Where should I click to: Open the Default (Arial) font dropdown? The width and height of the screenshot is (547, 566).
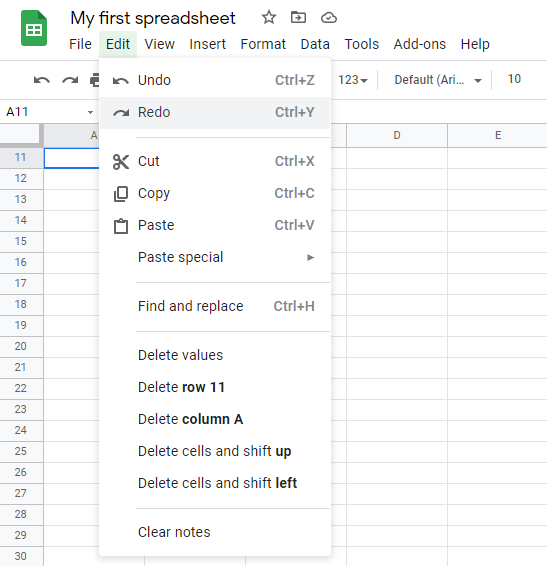438,80
